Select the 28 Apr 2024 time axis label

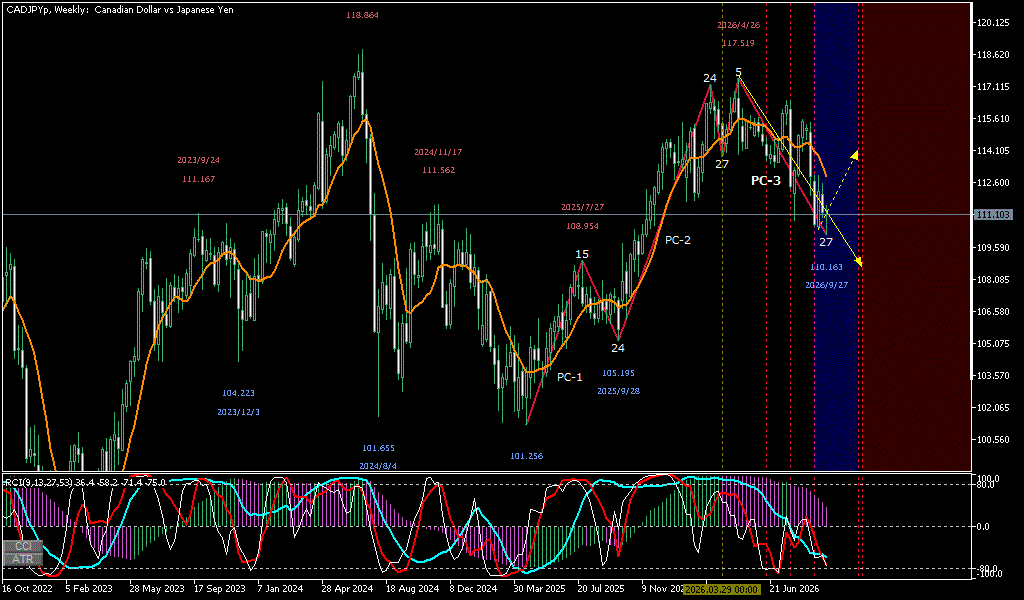tap(347, 588)
